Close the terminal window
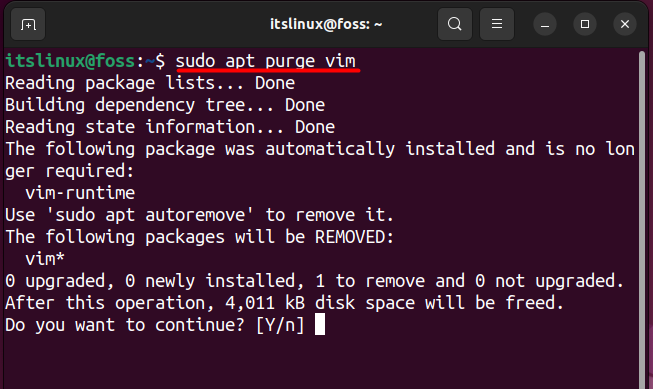 coord(625,25)
